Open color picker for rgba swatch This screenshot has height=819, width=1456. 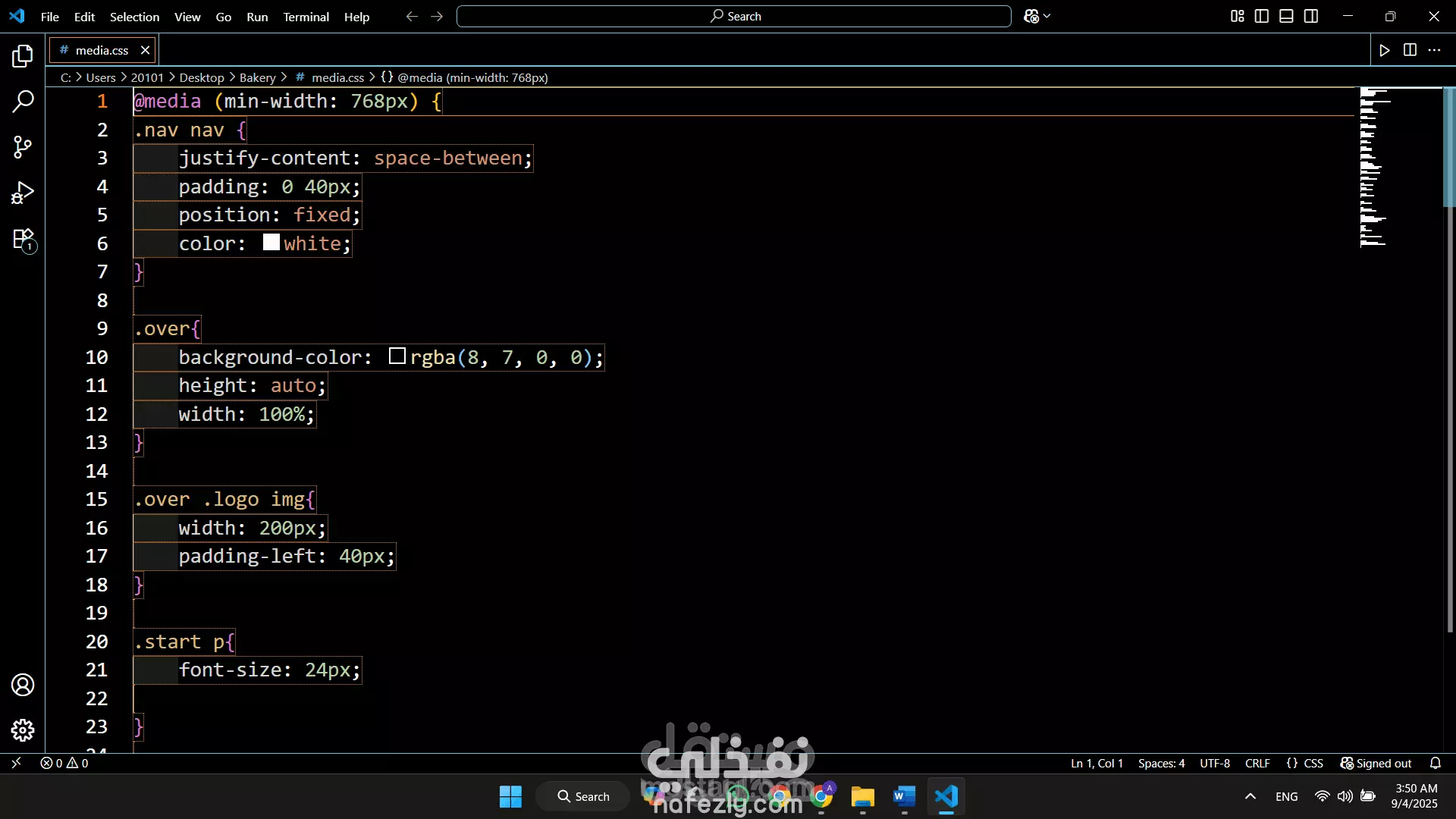tap(397, 356)
